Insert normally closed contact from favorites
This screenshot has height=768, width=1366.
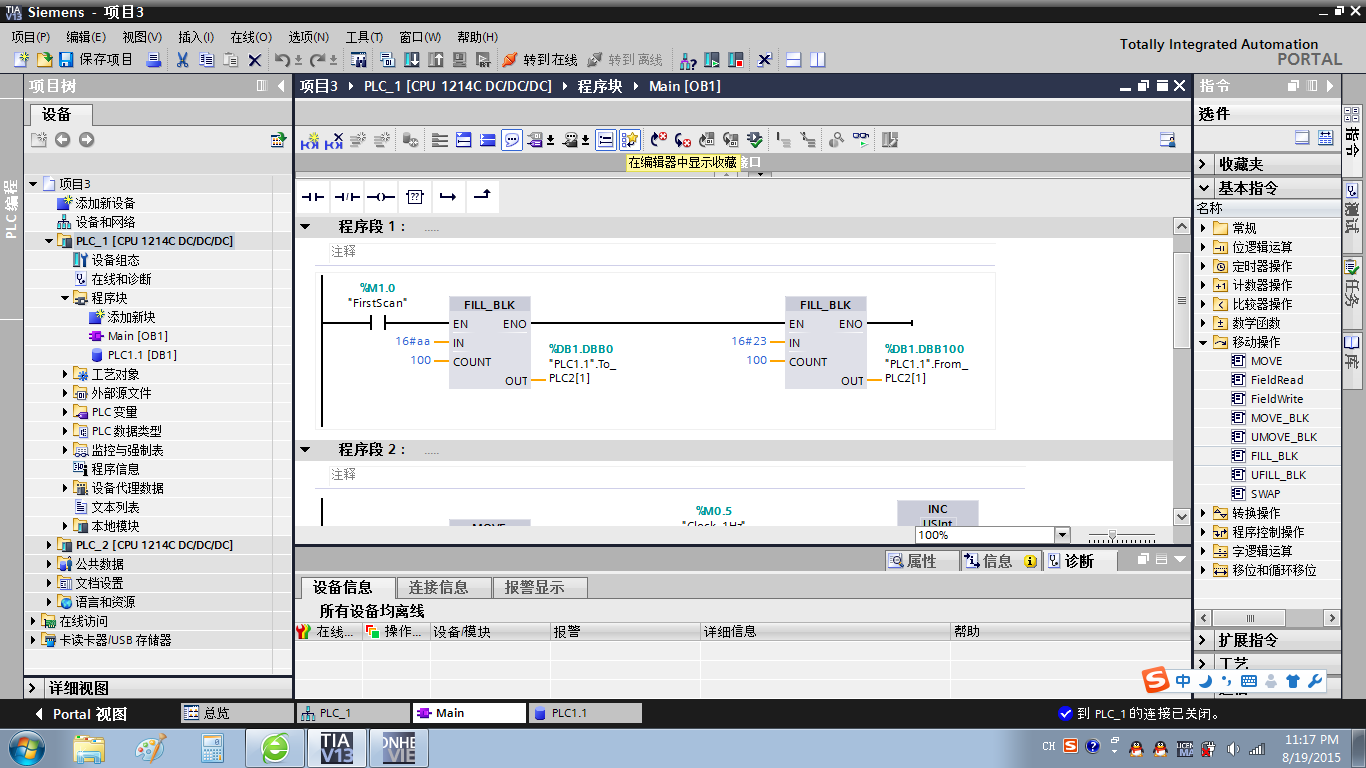pyautogui.click(x=347, y=197)
